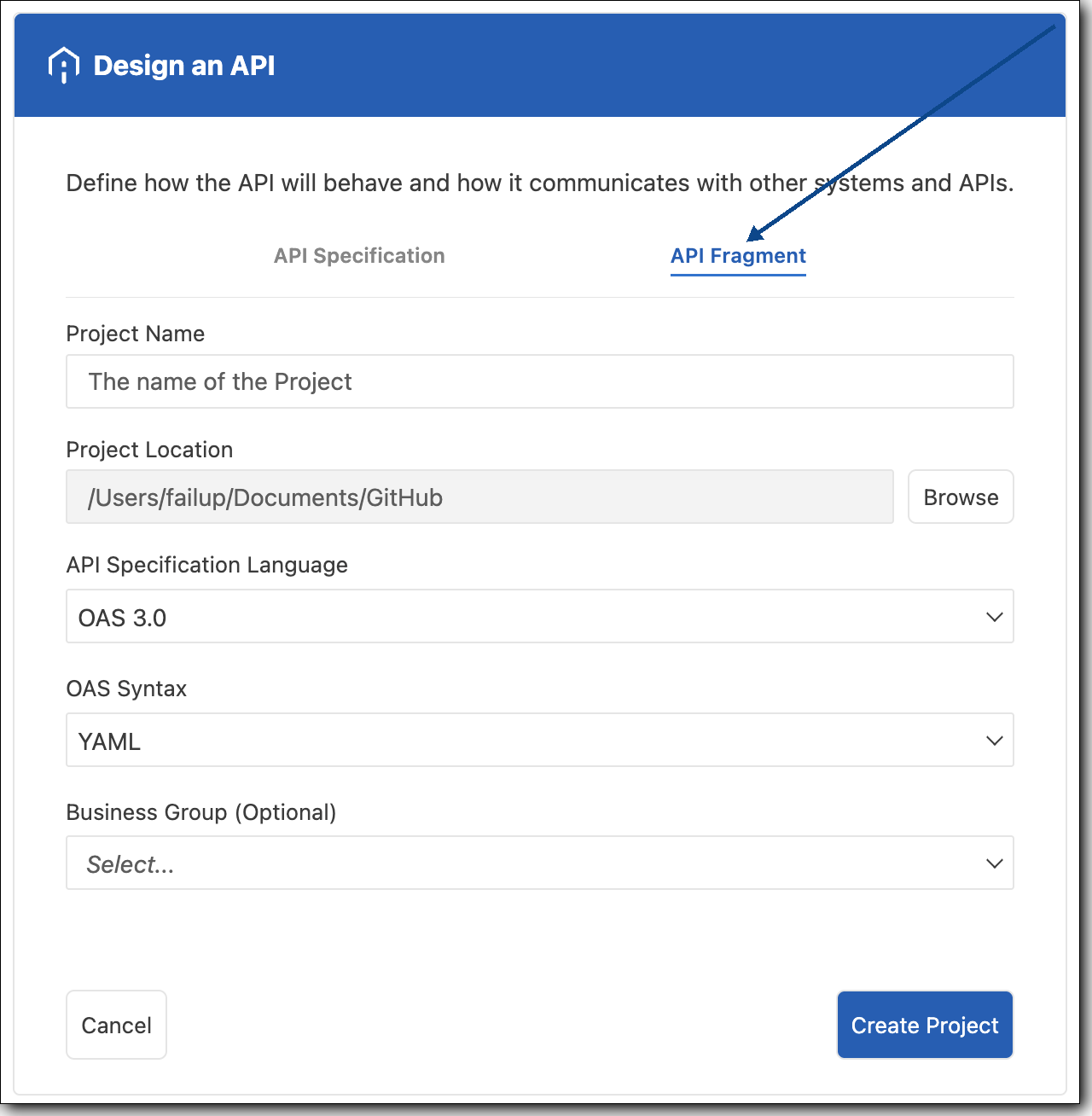This screenshot has width=1092, height=1116.
Task: Focus the Project Name input field
Action: (x=539, y=381)
